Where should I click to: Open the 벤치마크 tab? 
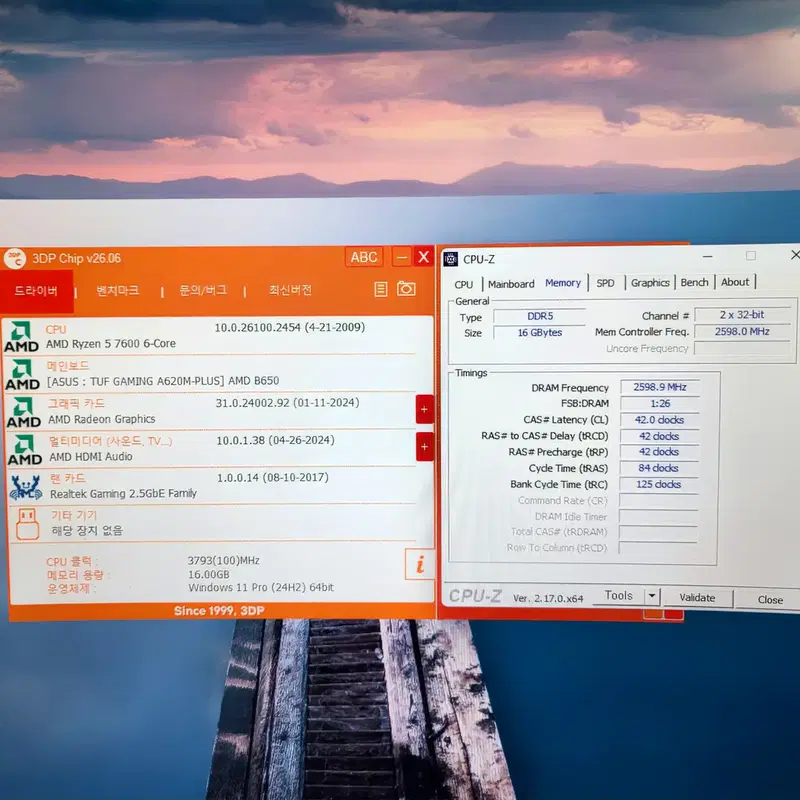pyautogui.click(x=118, y=290)
